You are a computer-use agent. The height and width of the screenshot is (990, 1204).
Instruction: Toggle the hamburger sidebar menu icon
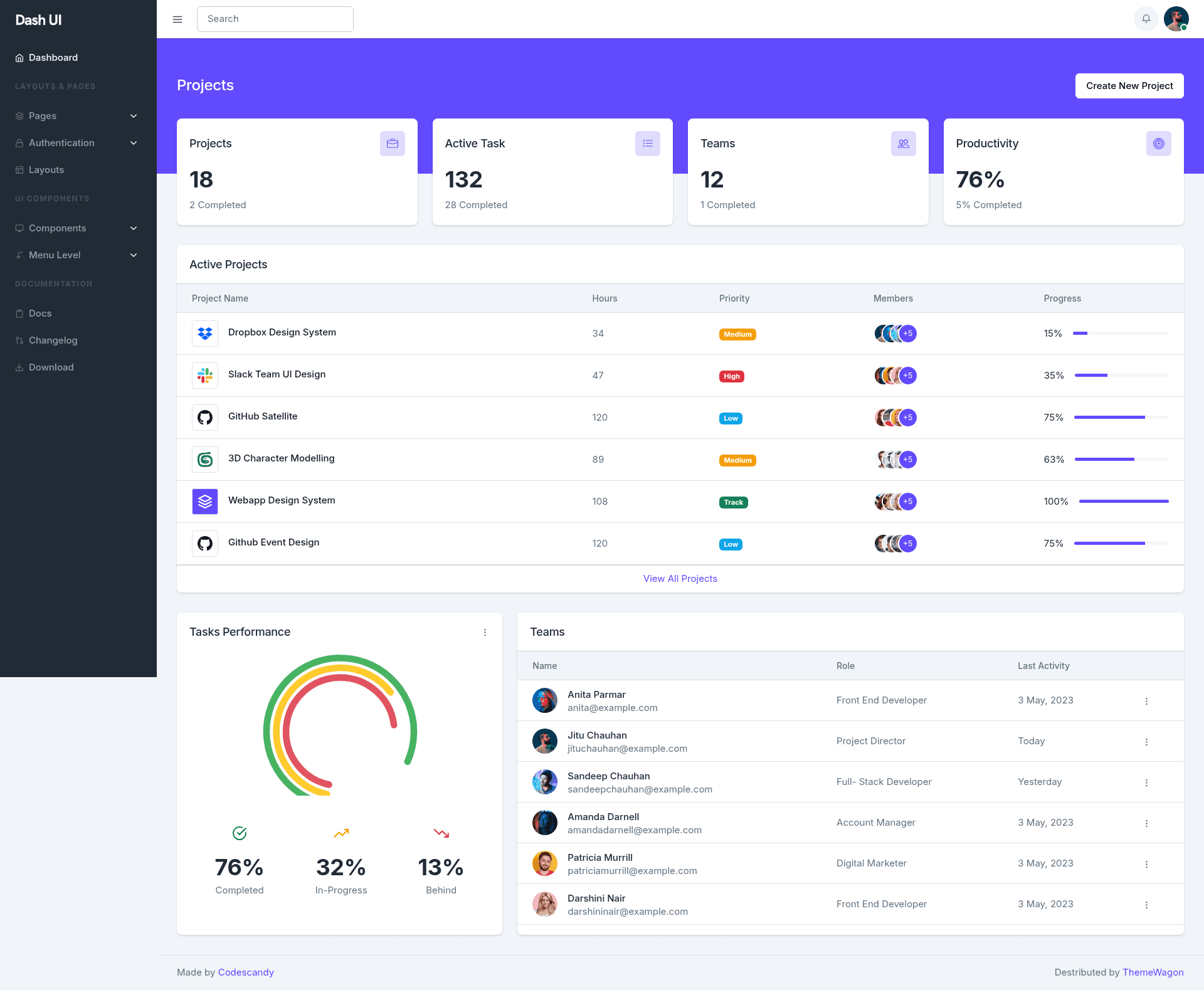pos(177,19)
